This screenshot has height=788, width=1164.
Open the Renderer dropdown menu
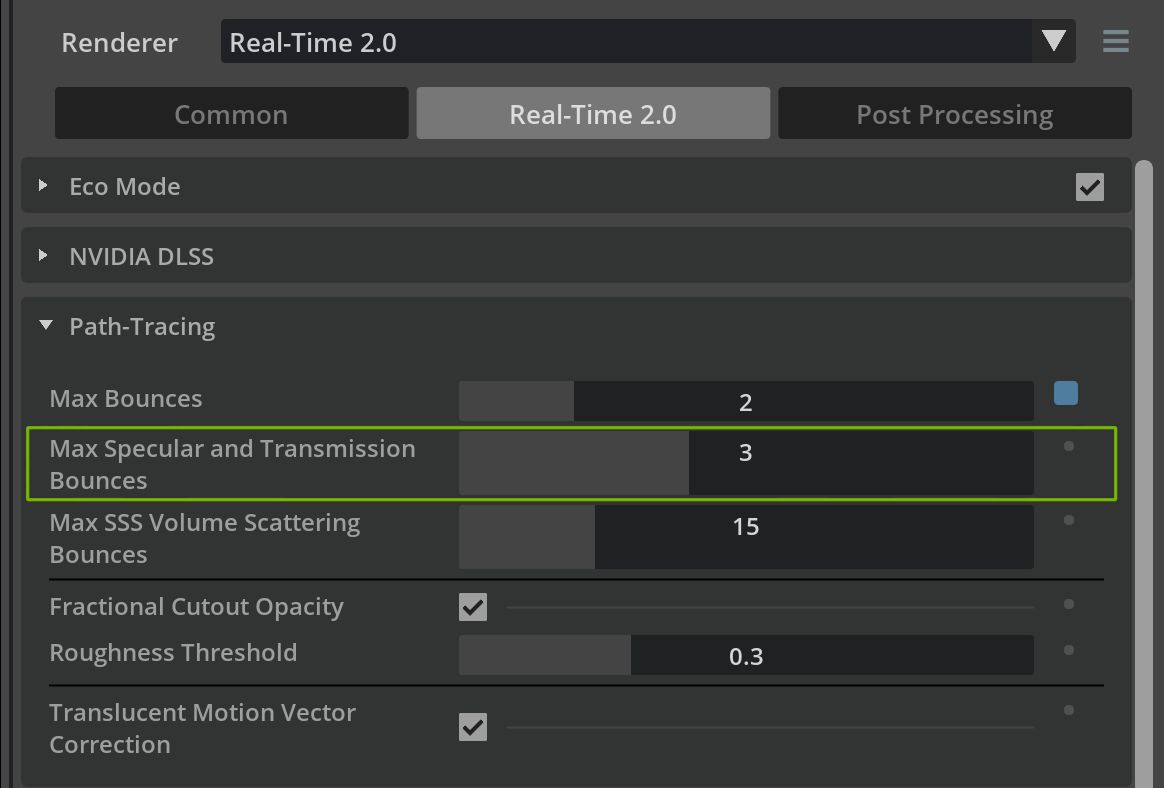647,42
